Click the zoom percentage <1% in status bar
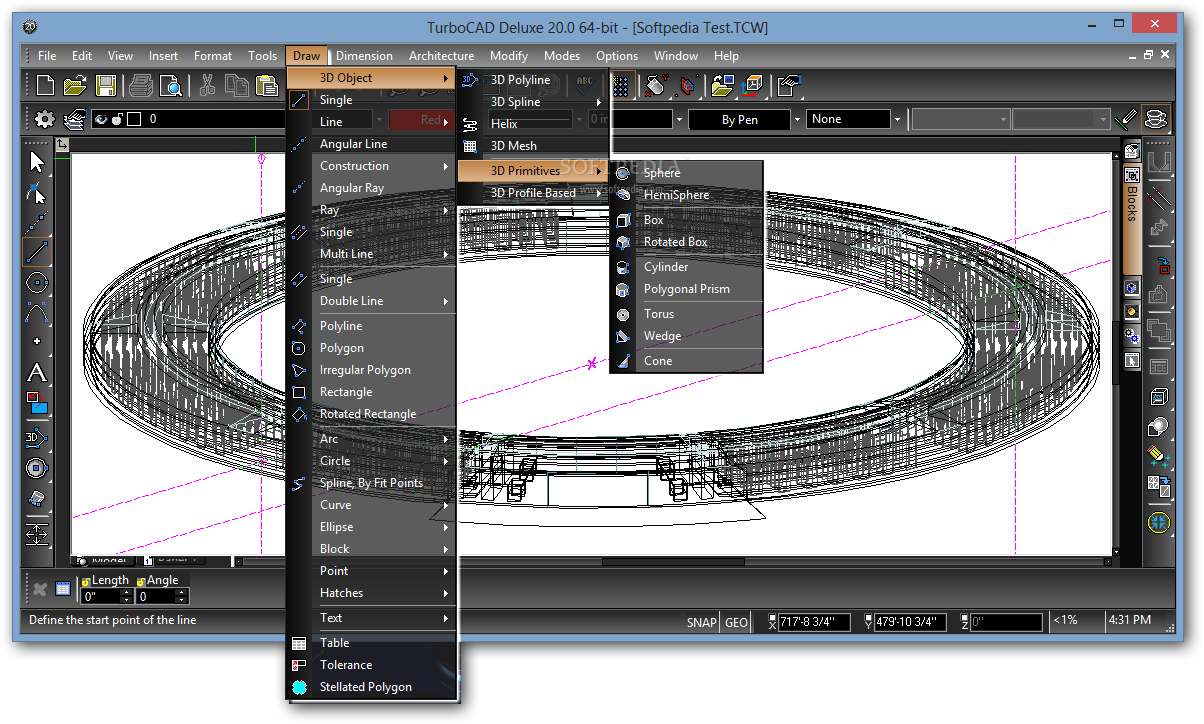The image size is (1204, 724). [1065, 621]
